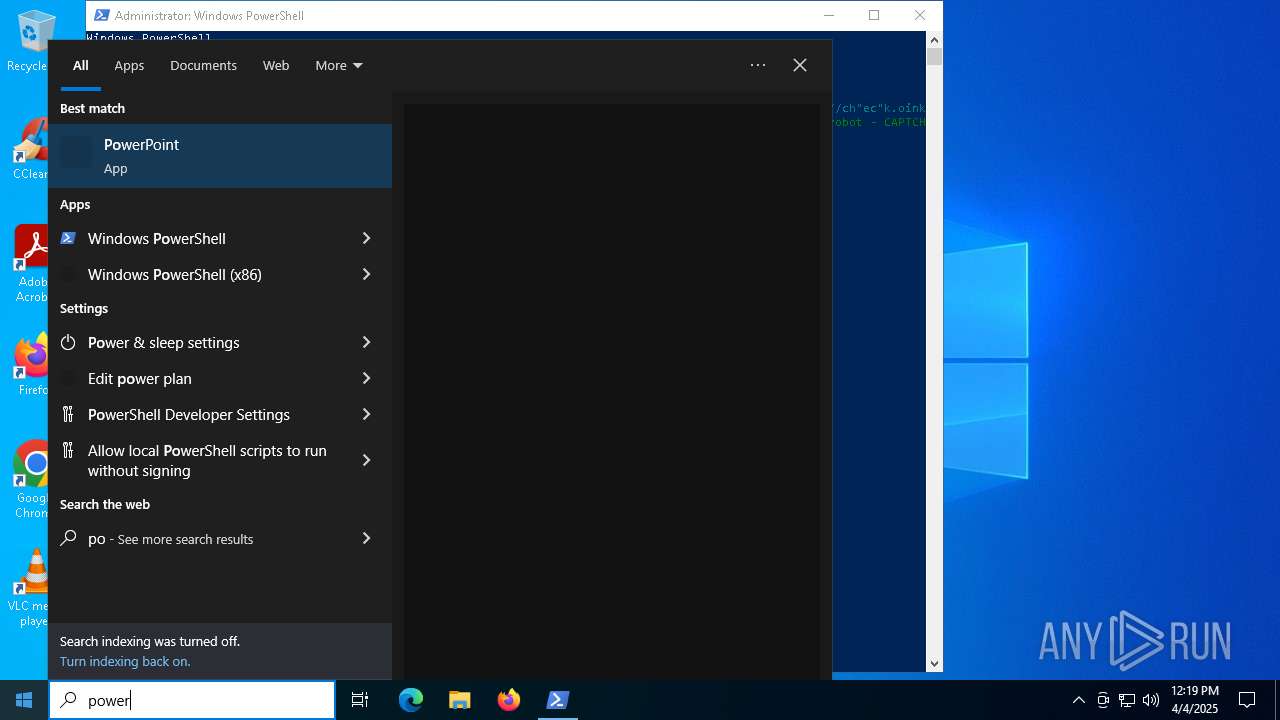
Task: Click the web search magnifier icon beside po
Action: click(68, 538)
